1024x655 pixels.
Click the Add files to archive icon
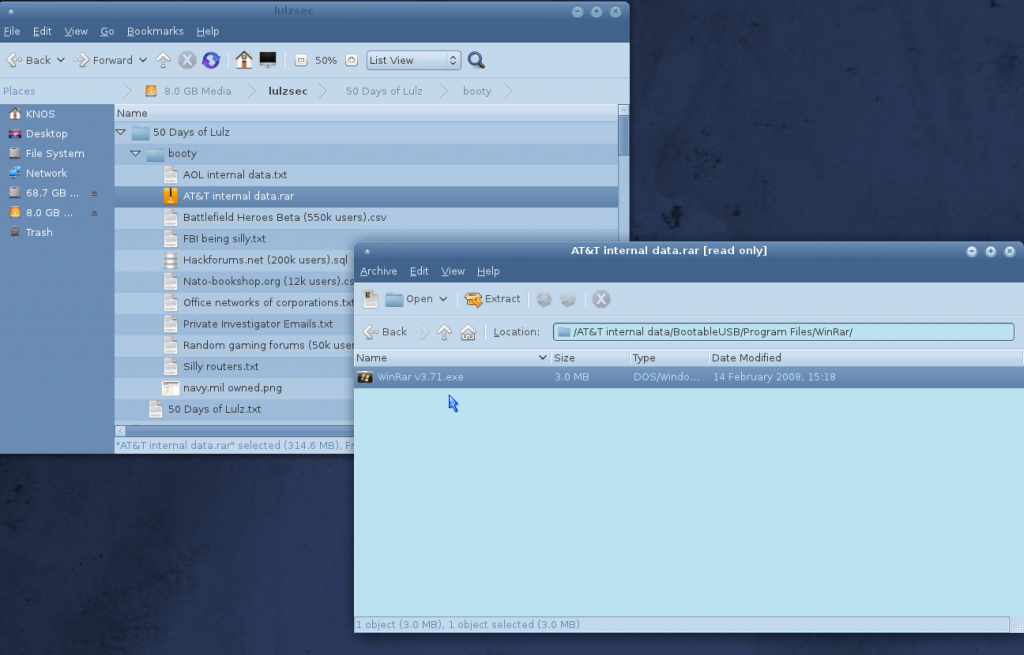[544, 299]
